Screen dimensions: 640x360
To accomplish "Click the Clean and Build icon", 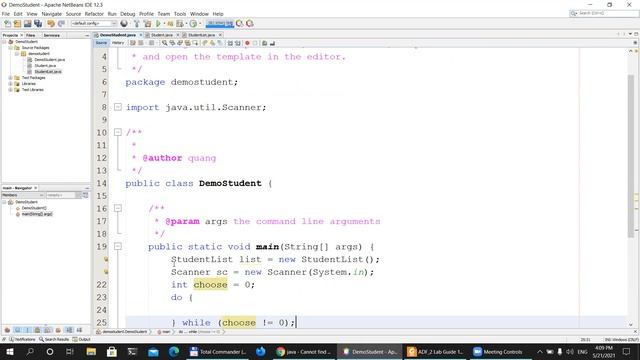I will [147, 24].
